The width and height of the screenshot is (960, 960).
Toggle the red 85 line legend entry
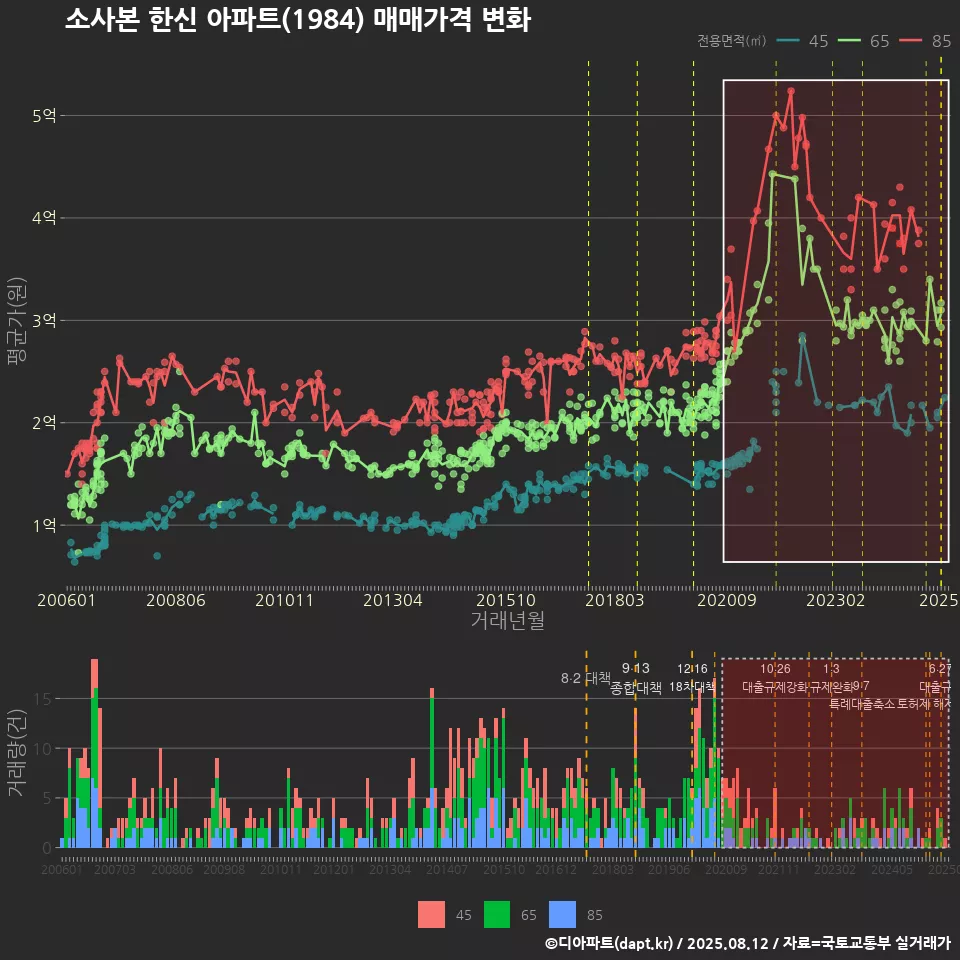coord(925,41)
